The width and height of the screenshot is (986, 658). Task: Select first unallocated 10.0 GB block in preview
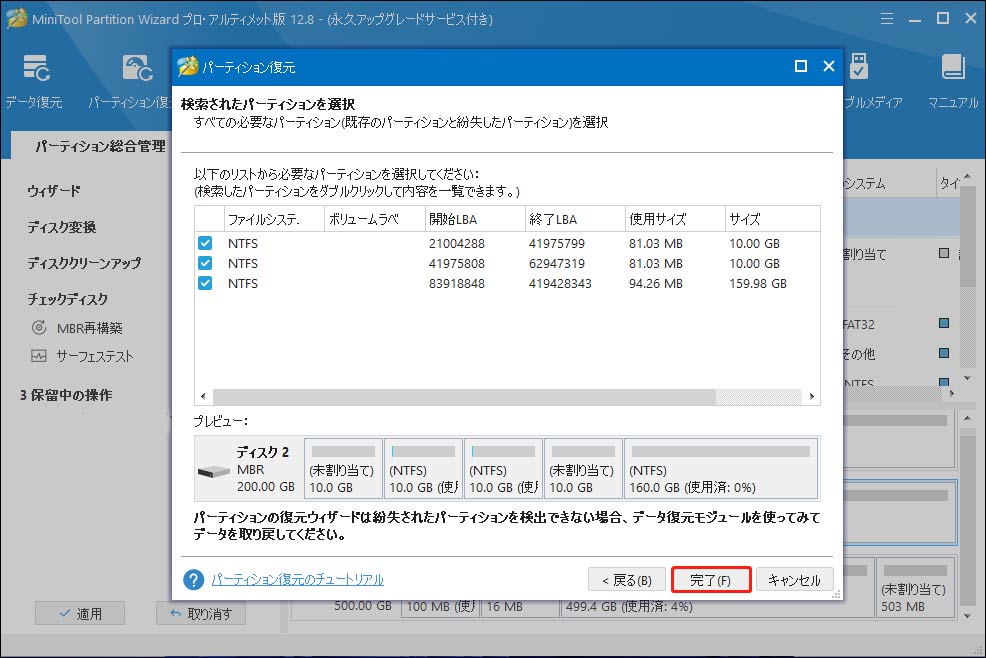[343, 469]
